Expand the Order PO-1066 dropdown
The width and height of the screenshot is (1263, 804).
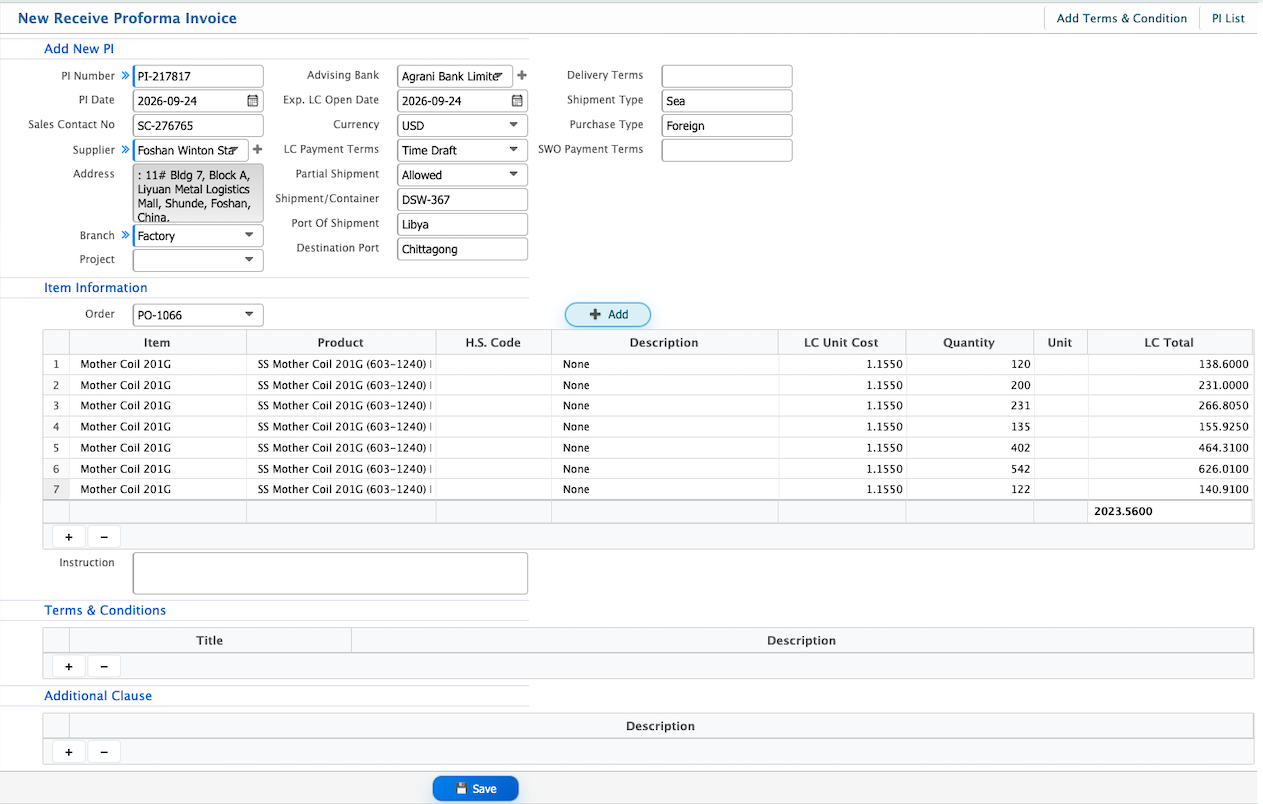pos(198,315)
